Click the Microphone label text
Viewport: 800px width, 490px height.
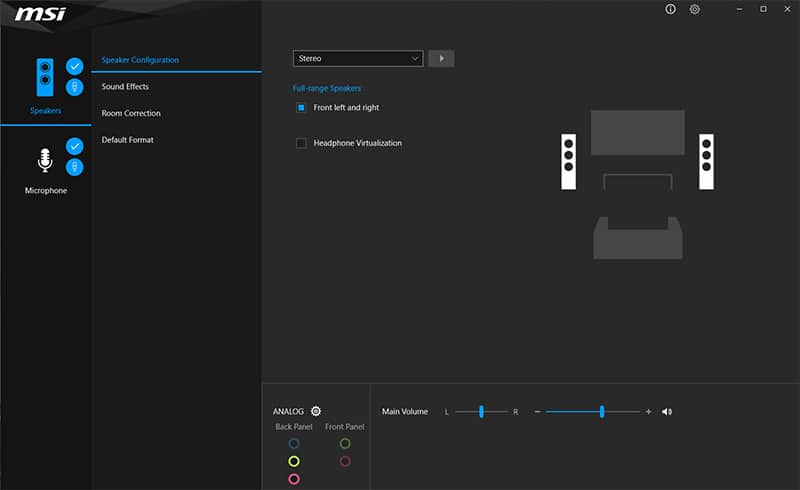point(46,190)
